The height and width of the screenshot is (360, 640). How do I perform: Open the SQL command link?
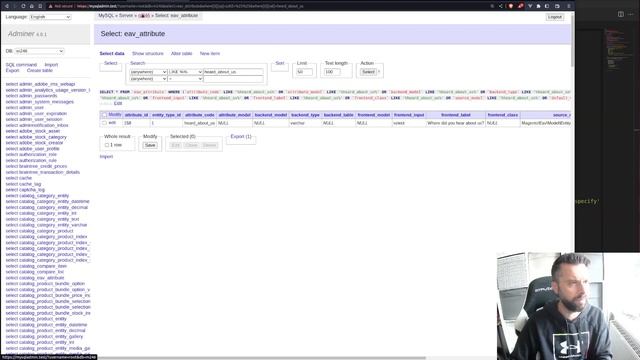(21, 65)
